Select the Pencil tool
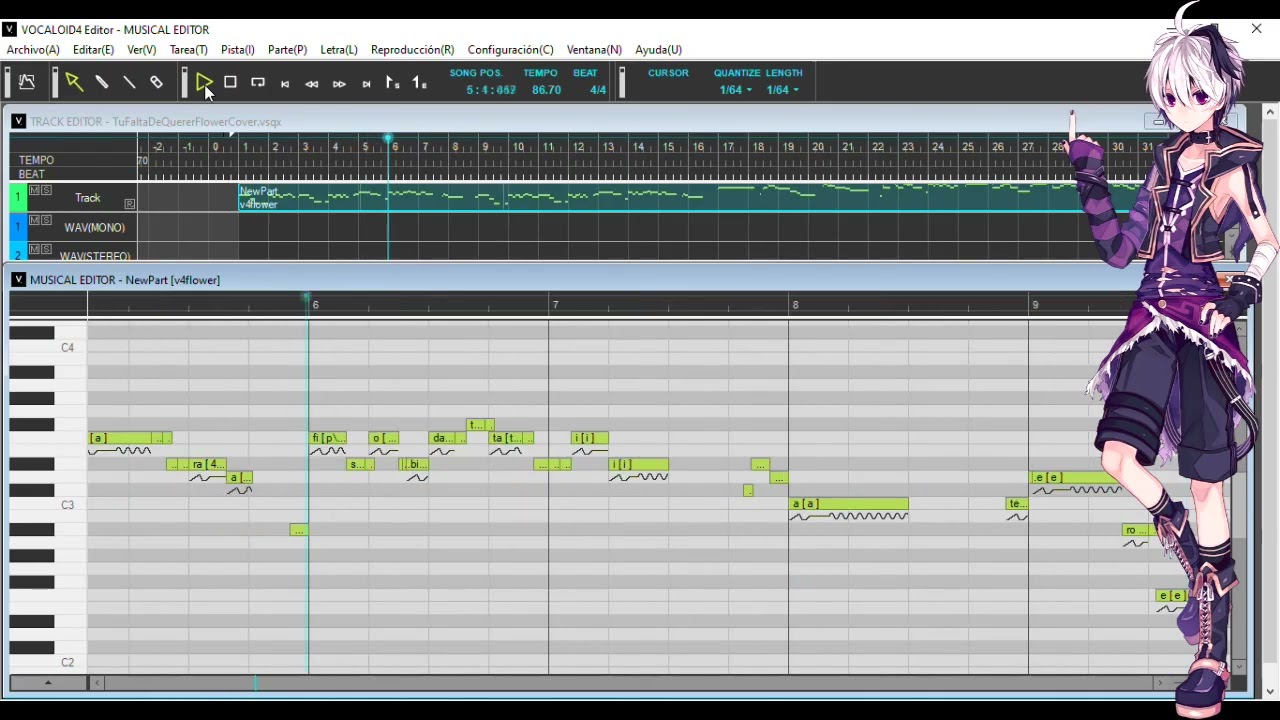The image size is (1280, 720). [102, 83]
